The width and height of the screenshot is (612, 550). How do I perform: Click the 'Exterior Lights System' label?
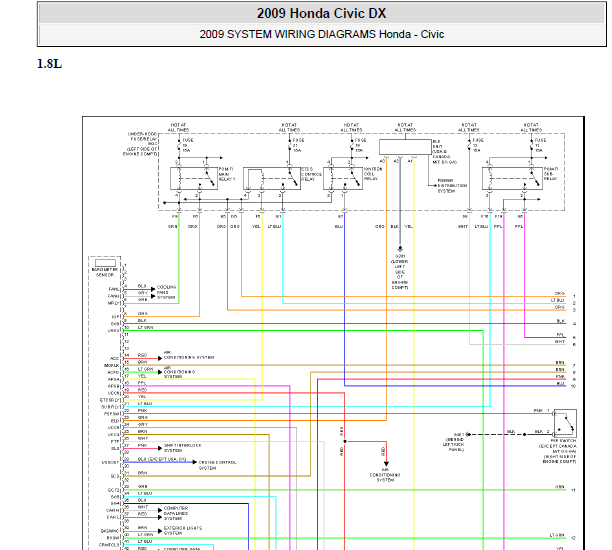tap(183, 530)
